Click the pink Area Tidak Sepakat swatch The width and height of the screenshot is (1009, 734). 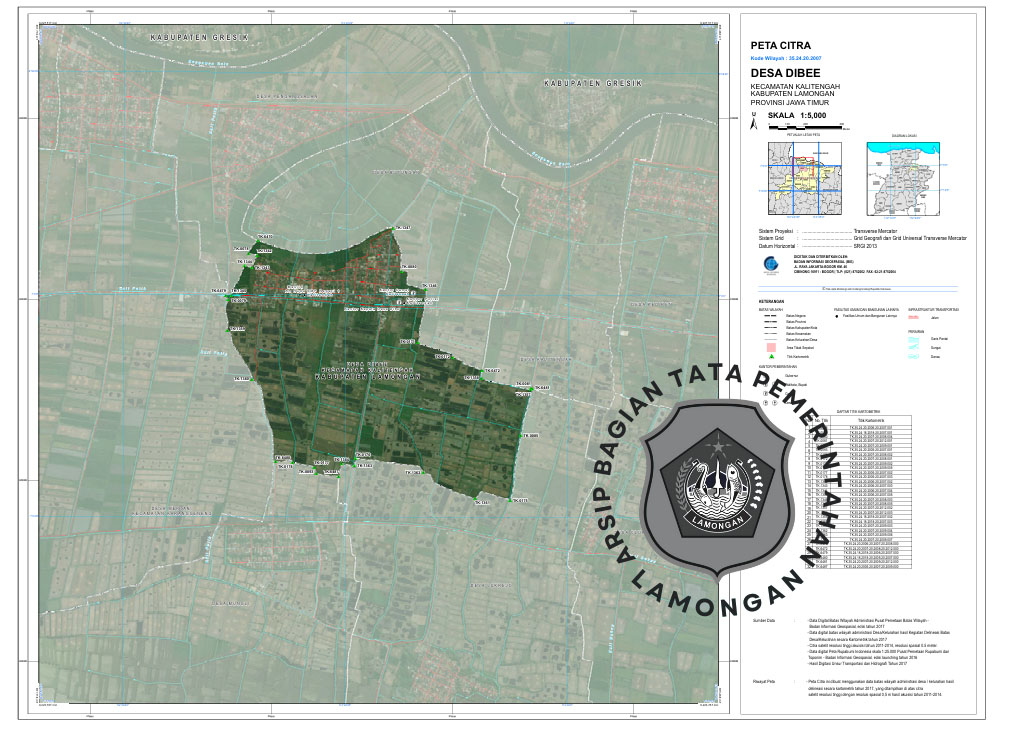pyautogui.click(x=772, y=349)
